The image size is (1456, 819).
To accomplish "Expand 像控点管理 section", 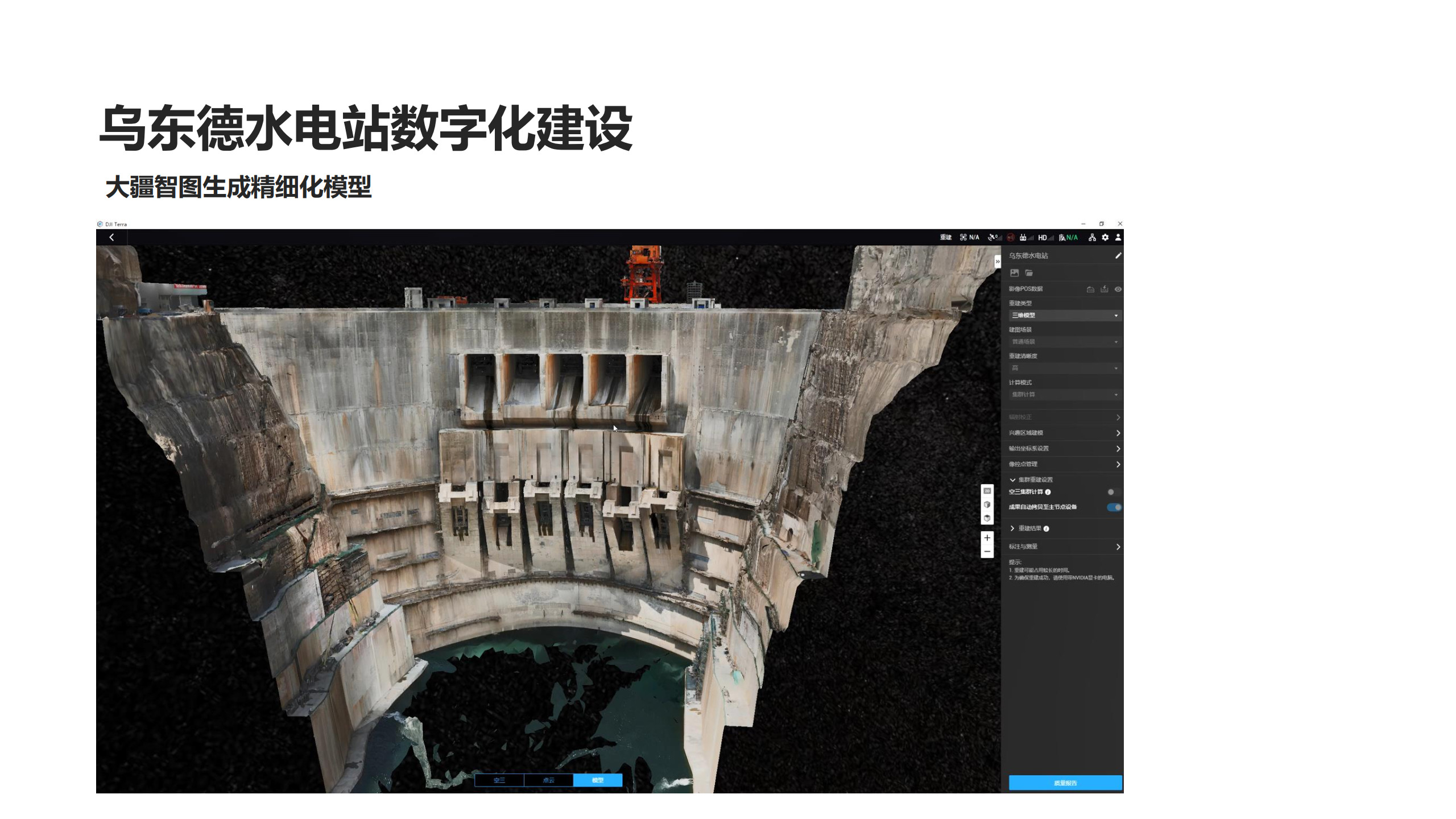I will [x=1062, y=464].
